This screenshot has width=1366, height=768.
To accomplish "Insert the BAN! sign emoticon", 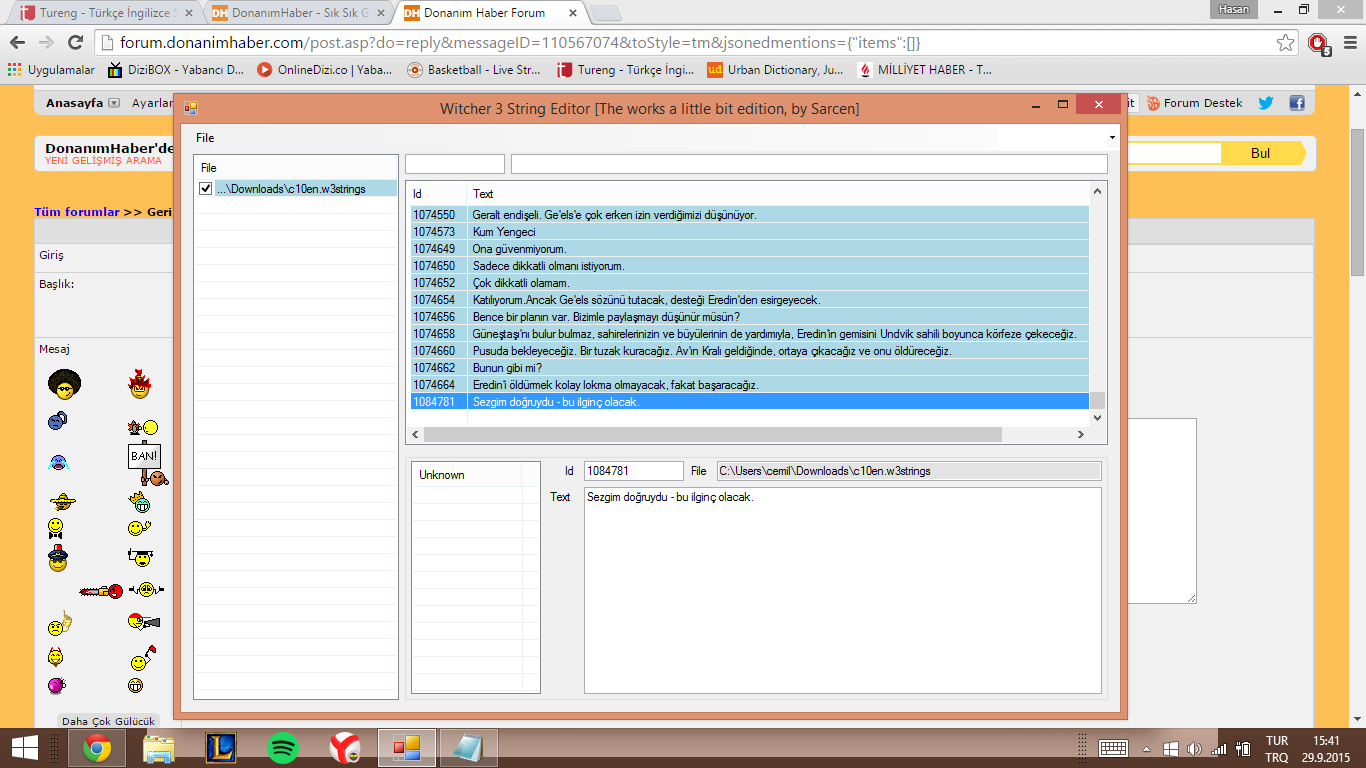I will 146,463.
